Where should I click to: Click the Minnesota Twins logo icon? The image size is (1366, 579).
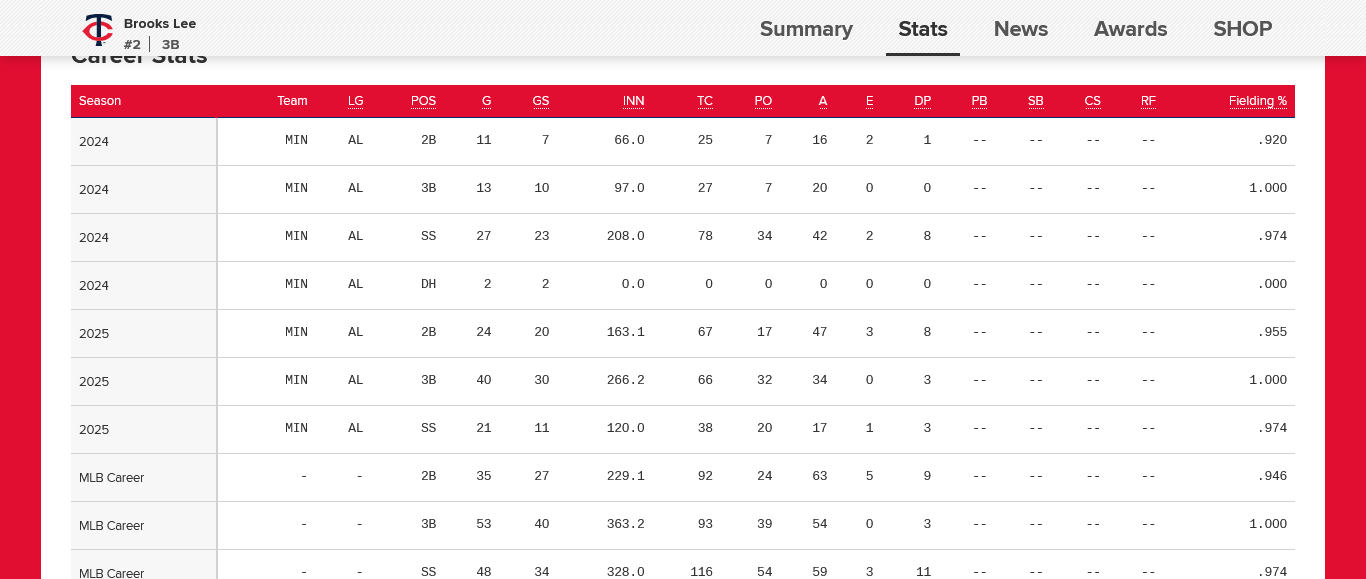point(98,29)
